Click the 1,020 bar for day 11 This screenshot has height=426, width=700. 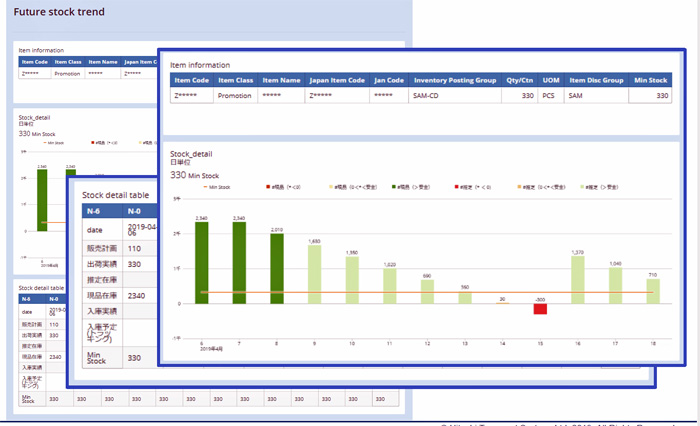390,286
